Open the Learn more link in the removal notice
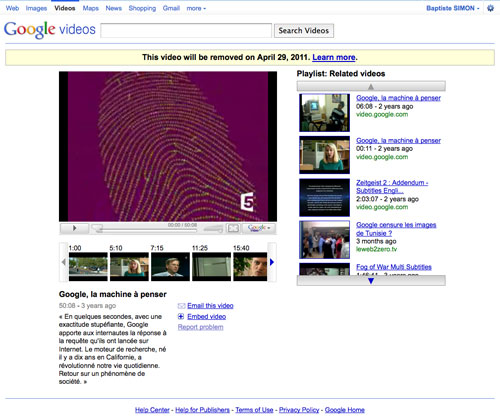The width and height of the screenshot is (500, 420). click(334, 57)
